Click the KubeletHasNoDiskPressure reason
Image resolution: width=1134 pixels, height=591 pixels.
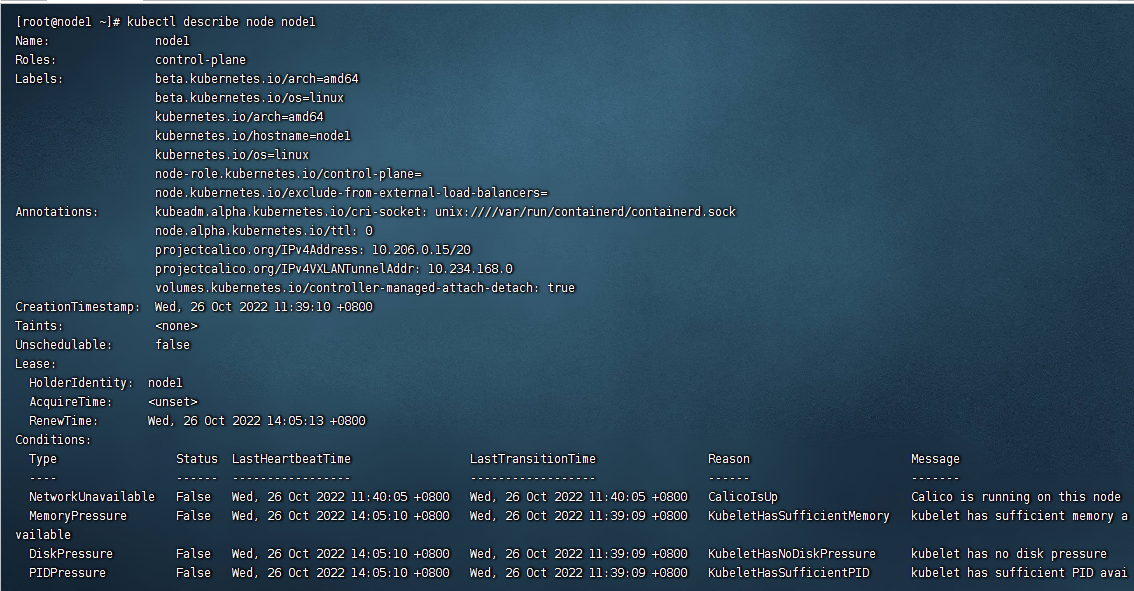[791, 554]
